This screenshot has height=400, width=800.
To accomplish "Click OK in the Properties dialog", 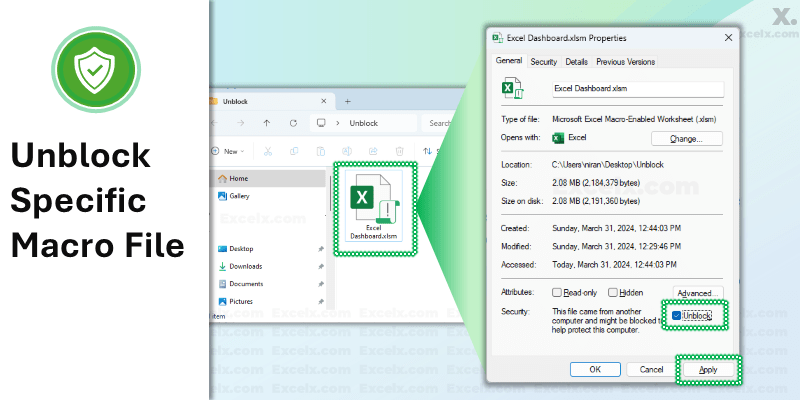I will (595, 369).
